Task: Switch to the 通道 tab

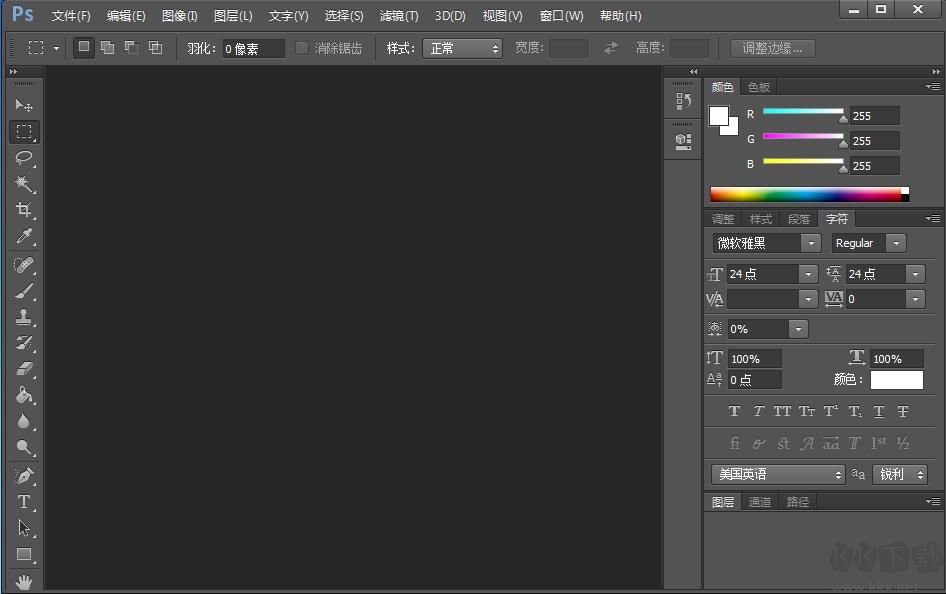Action: [760, 501]
